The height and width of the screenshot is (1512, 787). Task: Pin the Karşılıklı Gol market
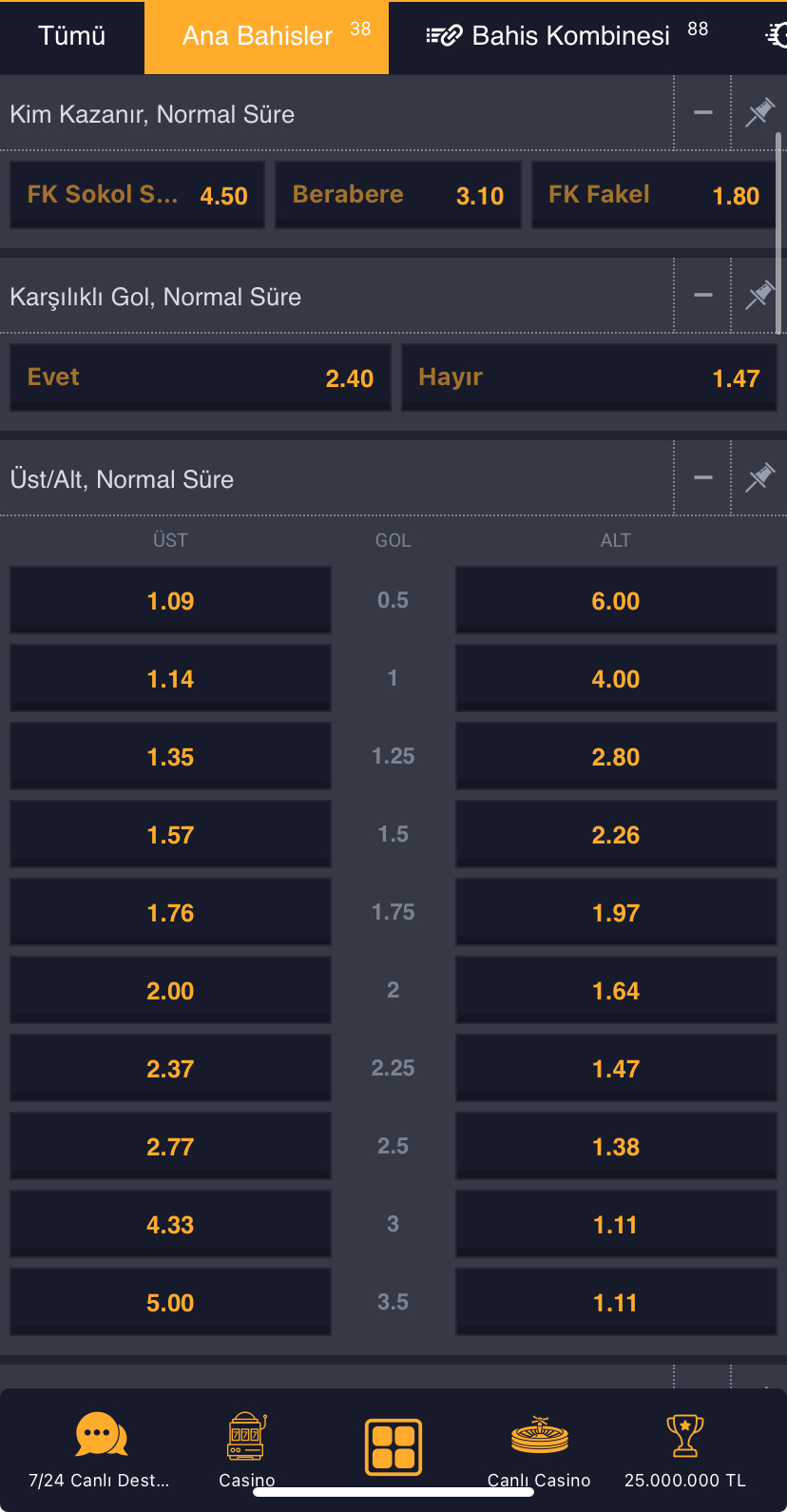tap(758, 295)
